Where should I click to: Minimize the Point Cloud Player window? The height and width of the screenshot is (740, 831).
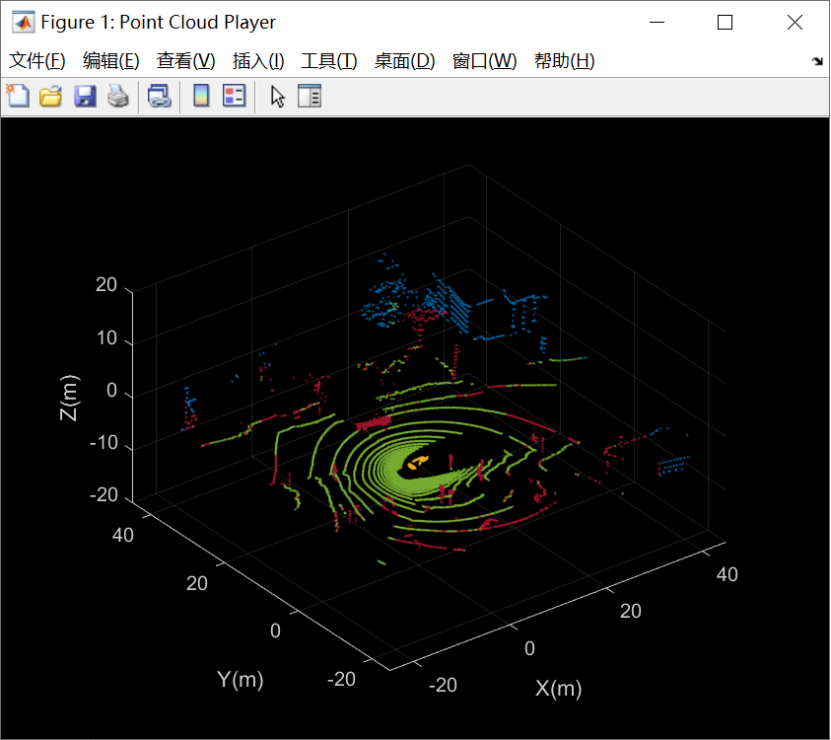click(x=657, y=22)
